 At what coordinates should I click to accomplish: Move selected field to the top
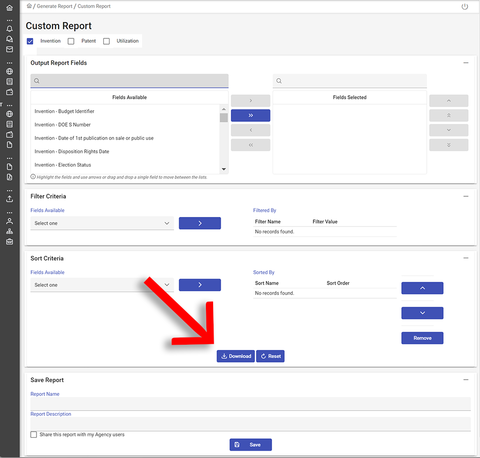pyautogui.click(x=449, y=115)
